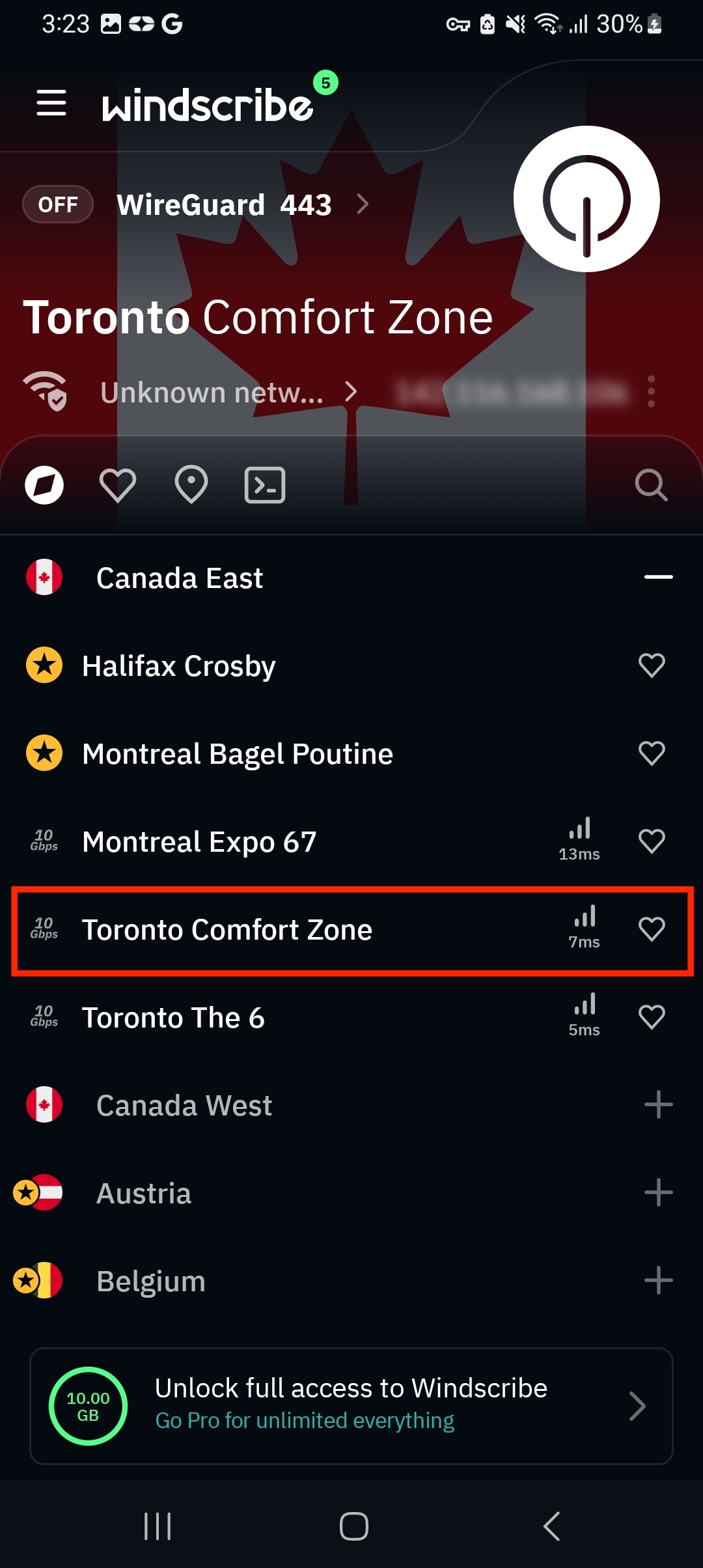Open the custom config terminal tab

point(265,485)
